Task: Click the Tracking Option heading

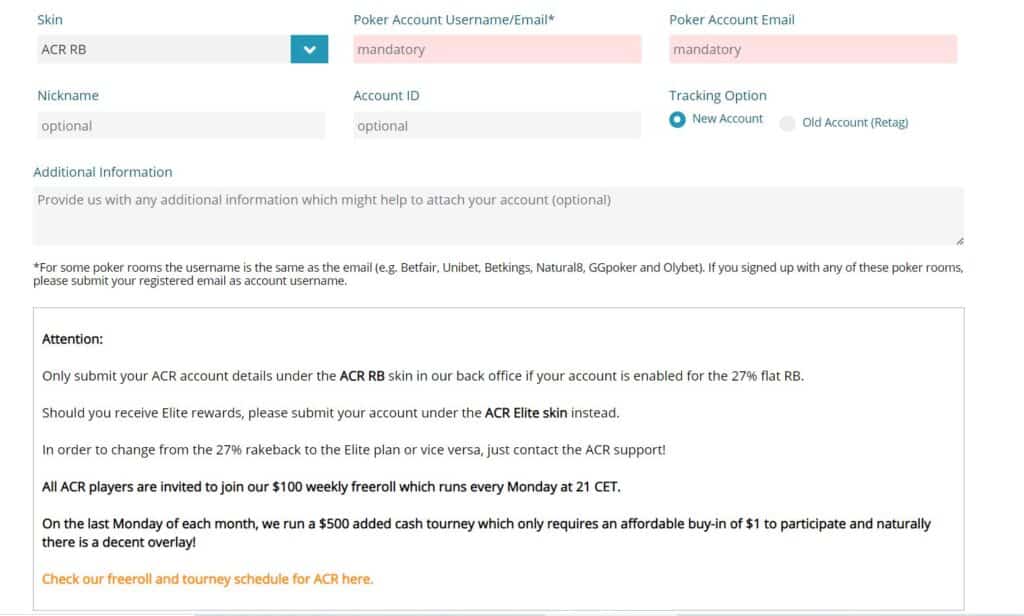Action: pos(718,96)
